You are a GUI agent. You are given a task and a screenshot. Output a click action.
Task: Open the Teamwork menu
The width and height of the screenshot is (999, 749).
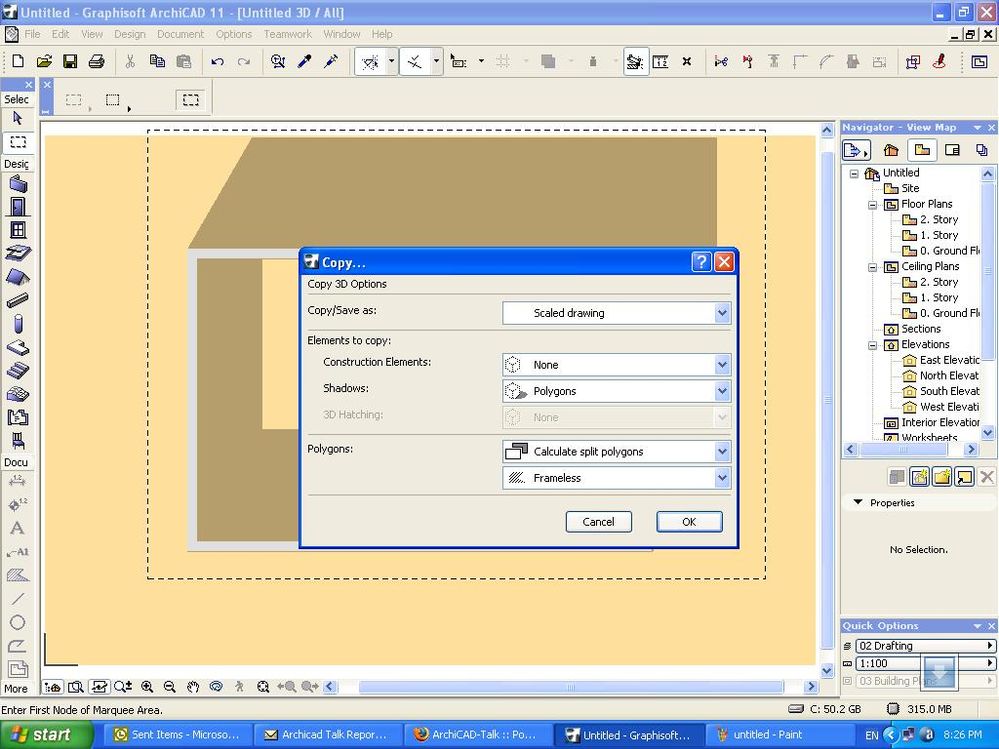288,34
